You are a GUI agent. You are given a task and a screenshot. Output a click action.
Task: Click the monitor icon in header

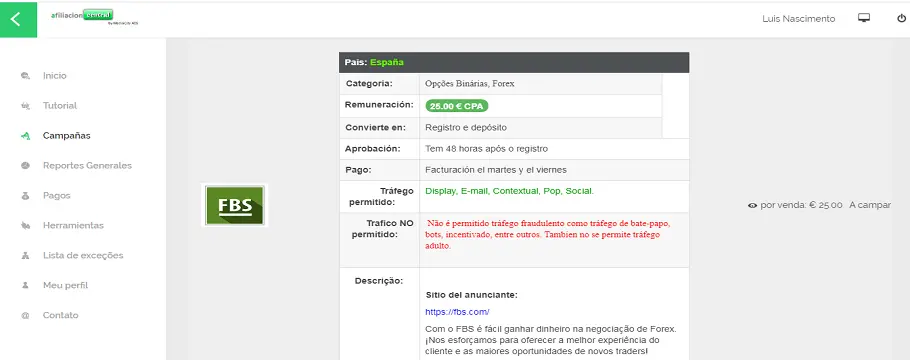[864, 18]
